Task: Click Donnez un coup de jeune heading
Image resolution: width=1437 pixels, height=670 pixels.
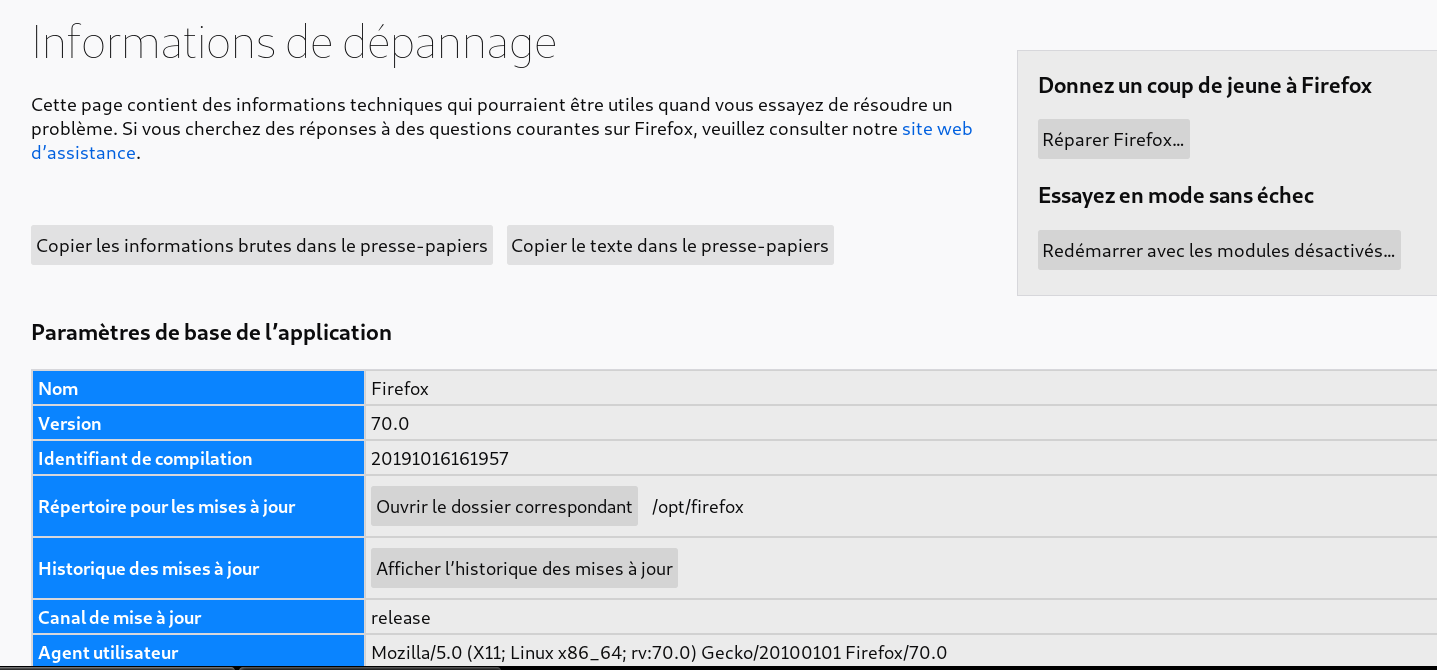Action: tap(1205, 86)
